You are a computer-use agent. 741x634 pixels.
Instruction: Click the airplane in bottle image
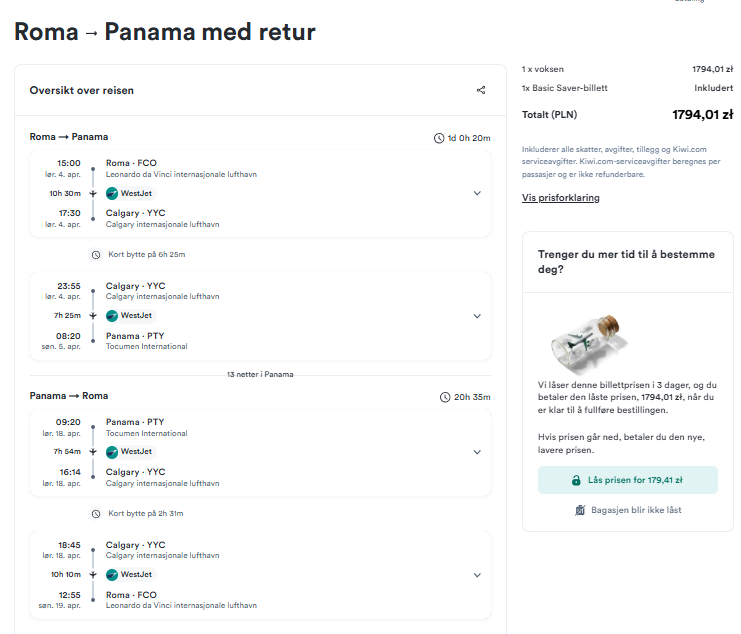(587, 343)
